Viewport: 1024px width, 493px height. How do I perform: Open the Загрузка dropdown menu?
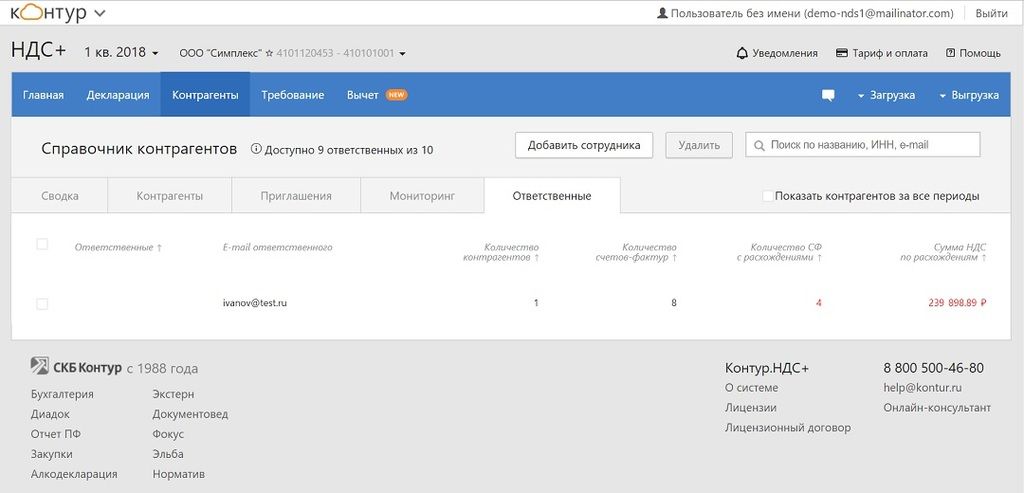(886, 95)
